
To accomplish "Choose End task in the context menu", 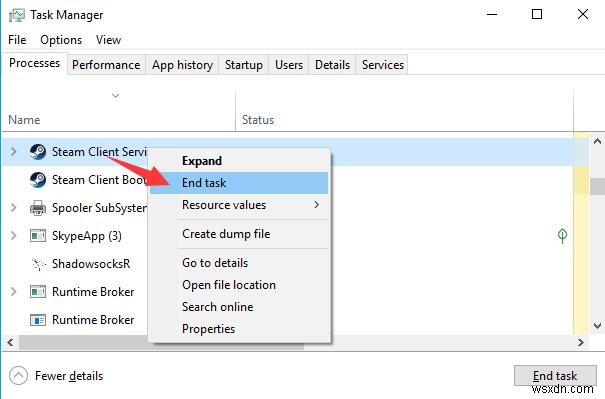I will coord(239,183).
